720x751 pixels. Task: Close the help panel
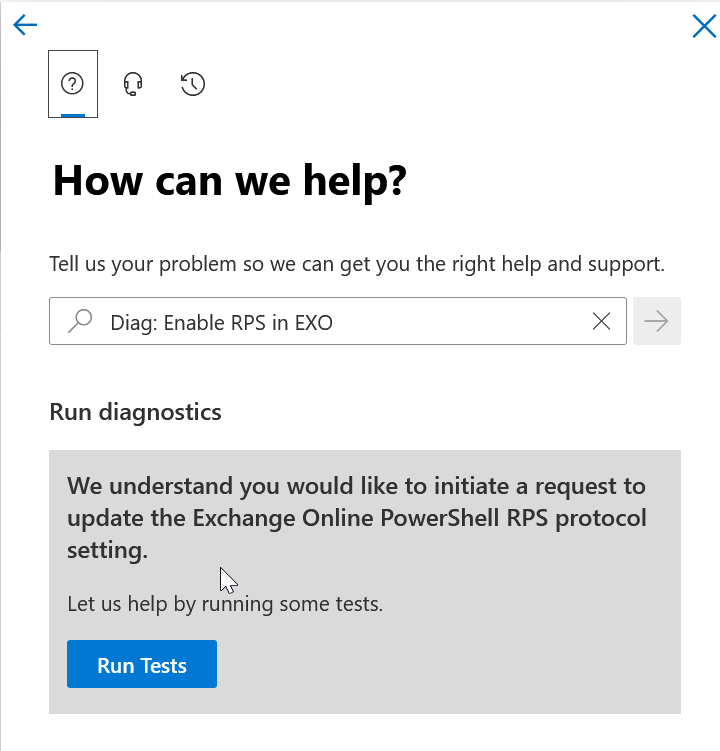tap(704, 26)
